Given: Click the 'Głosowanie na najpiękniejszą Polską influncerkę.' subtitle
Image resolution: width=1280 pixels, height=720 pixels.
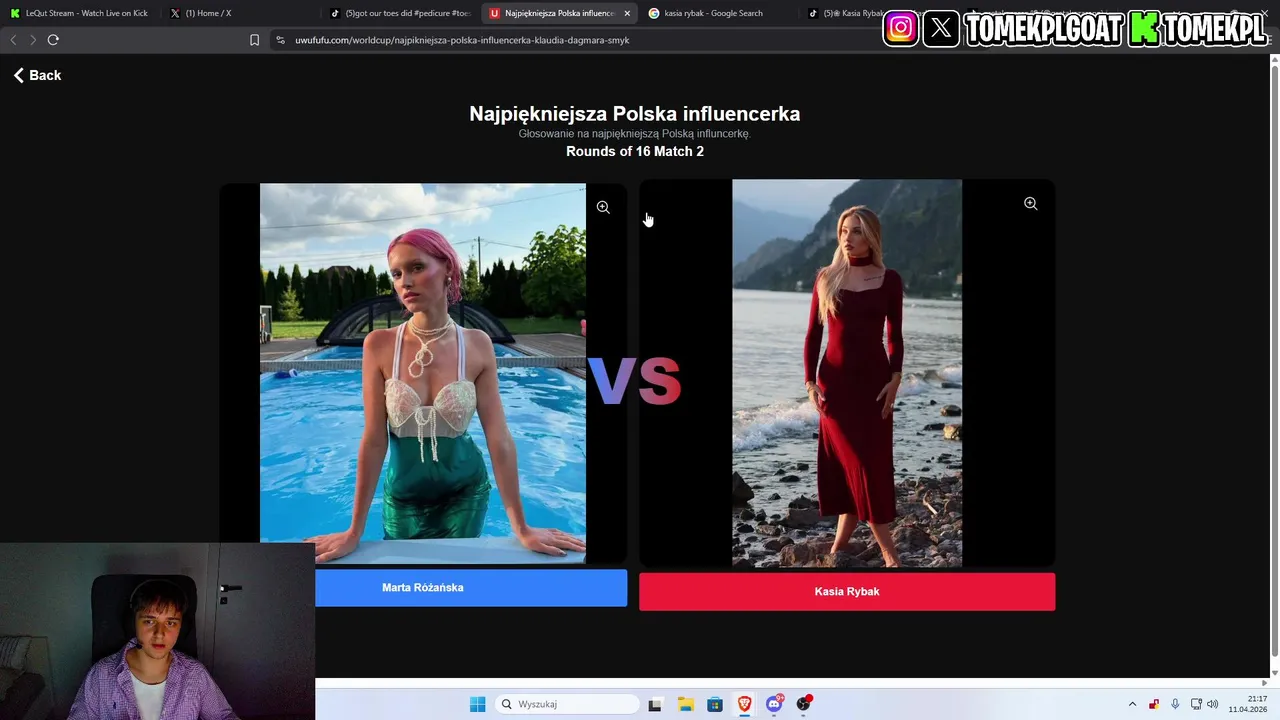Looking at the screenshot, I should [x=635, y=134].
